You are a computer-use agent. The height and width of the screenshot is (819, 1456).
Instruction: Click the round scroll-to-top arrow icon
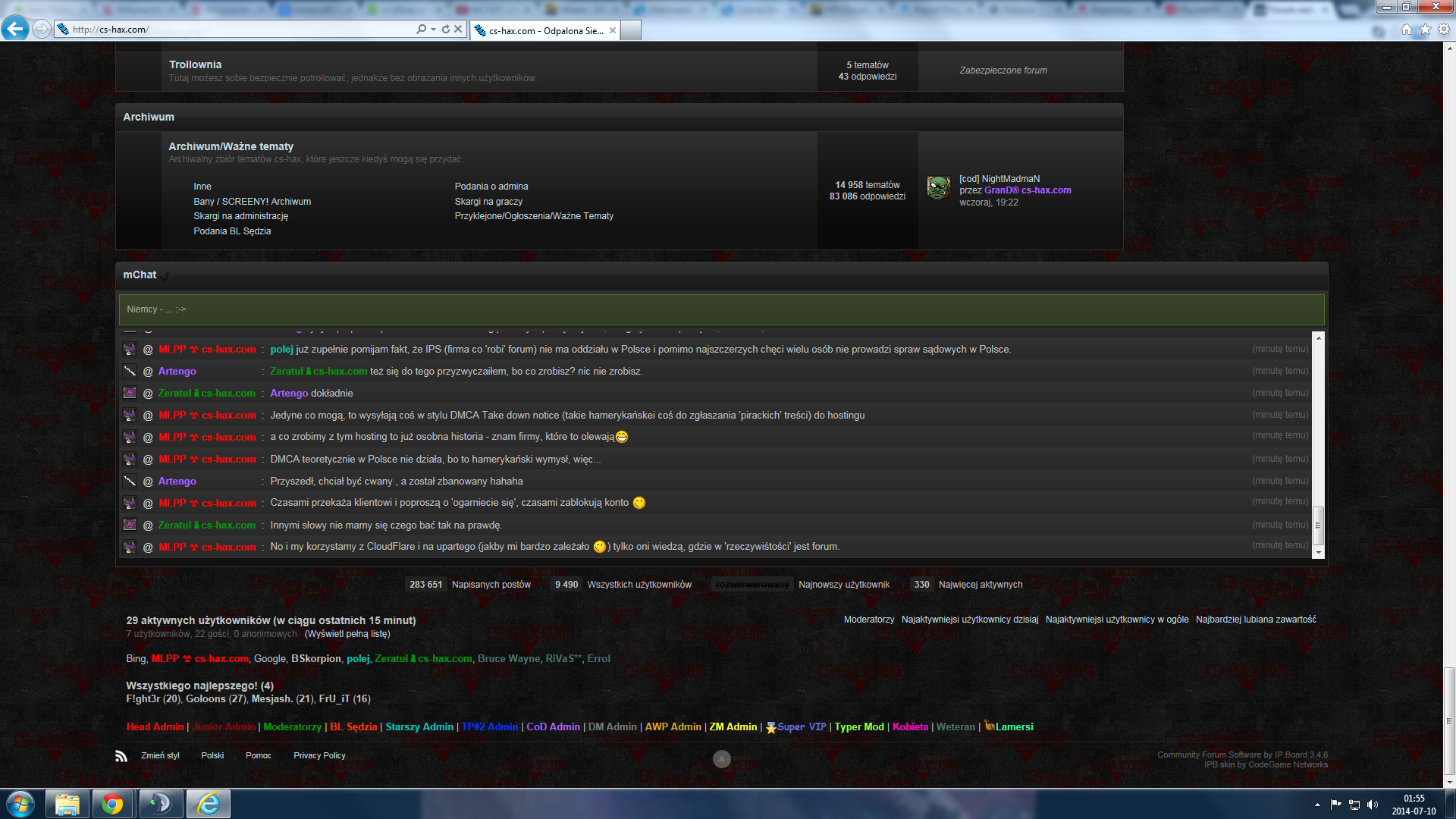pyautogui.click(x=722, y=758)
